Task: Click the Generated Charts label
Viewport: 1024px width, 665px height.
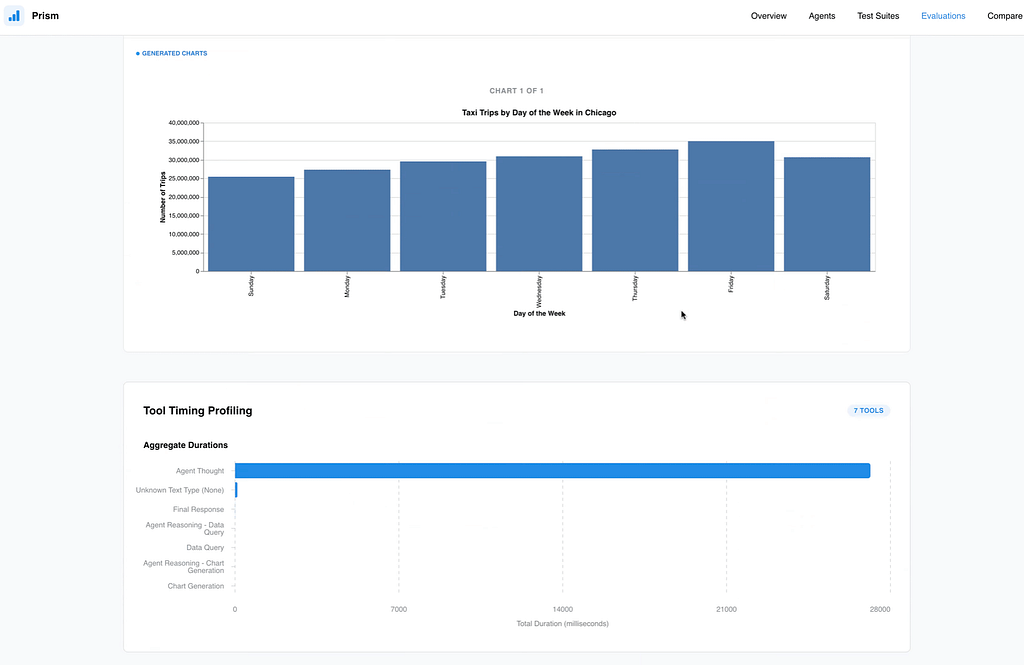Action: [x=172, y=54]
